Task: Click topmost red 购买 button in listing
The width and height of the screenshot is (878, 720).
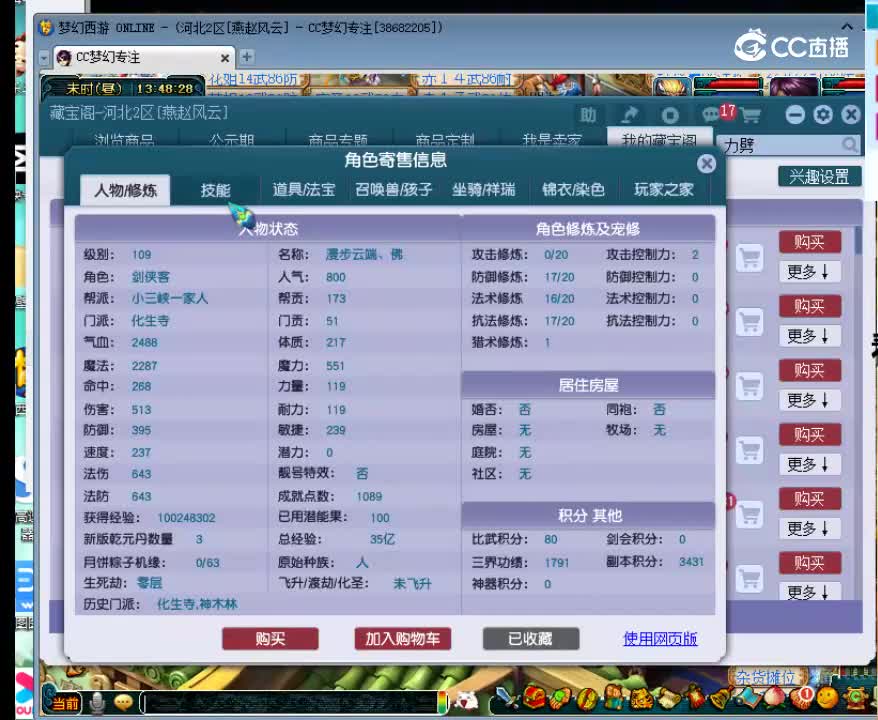Action: click(809, 242)
